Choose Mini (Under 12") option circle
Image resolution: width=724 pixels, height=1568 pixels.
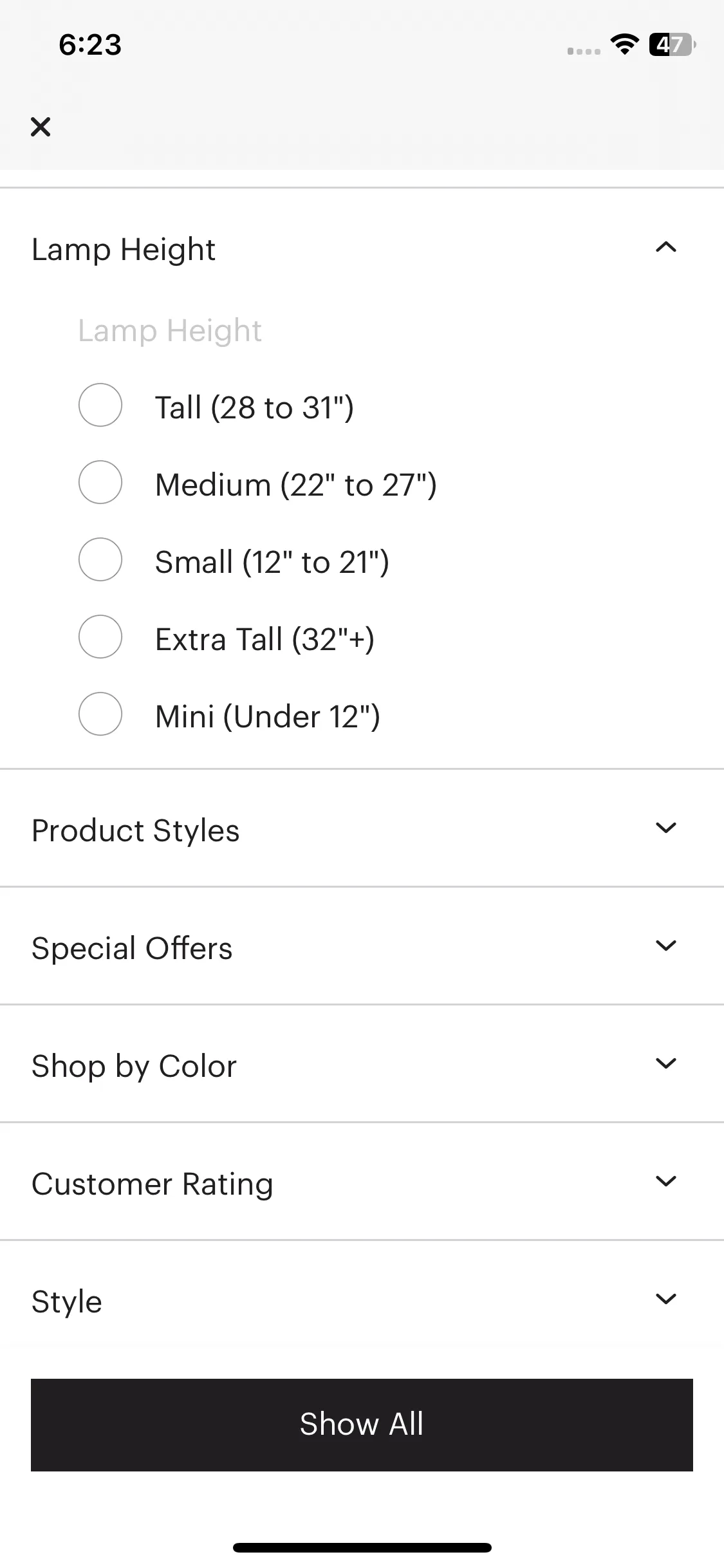[100, 714]
